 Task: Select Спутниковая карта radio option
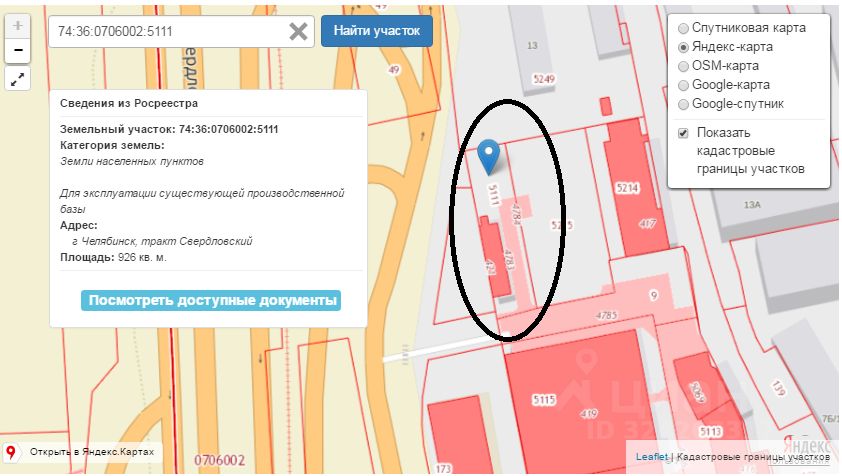pos(683,28)
